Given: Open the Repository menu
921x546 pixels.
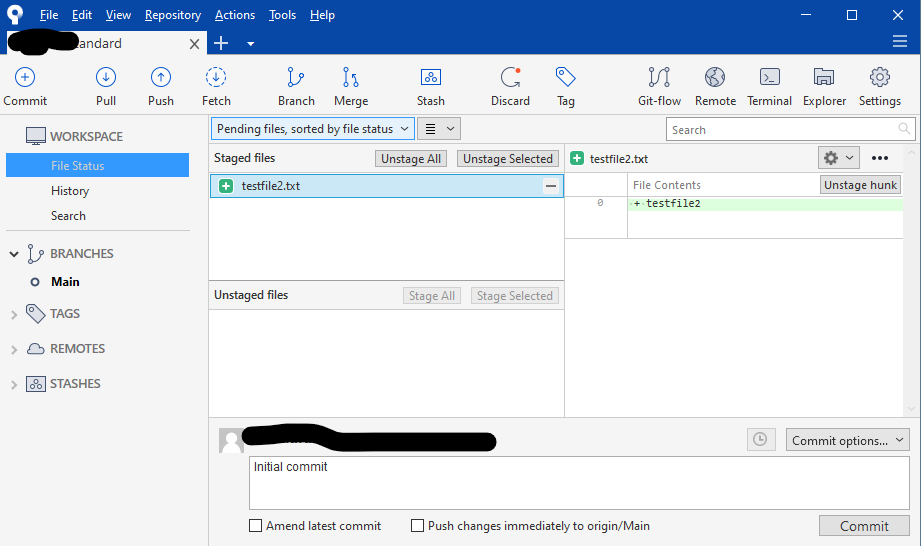Looking at the screenshot, I should 172,15.
